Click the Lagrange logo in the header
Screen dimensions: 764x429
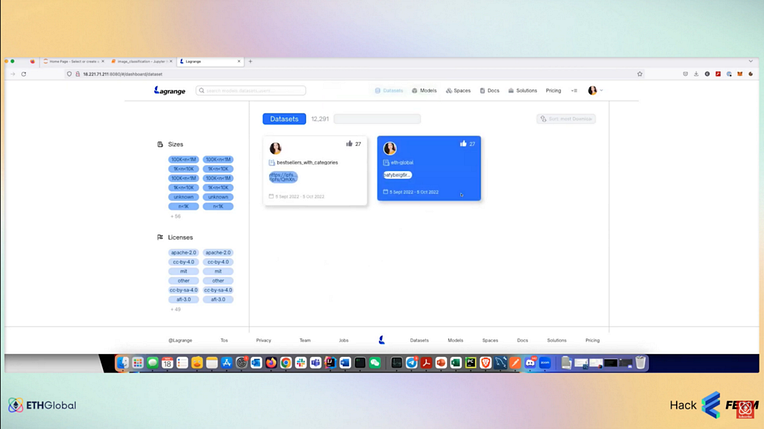(170, 91)
